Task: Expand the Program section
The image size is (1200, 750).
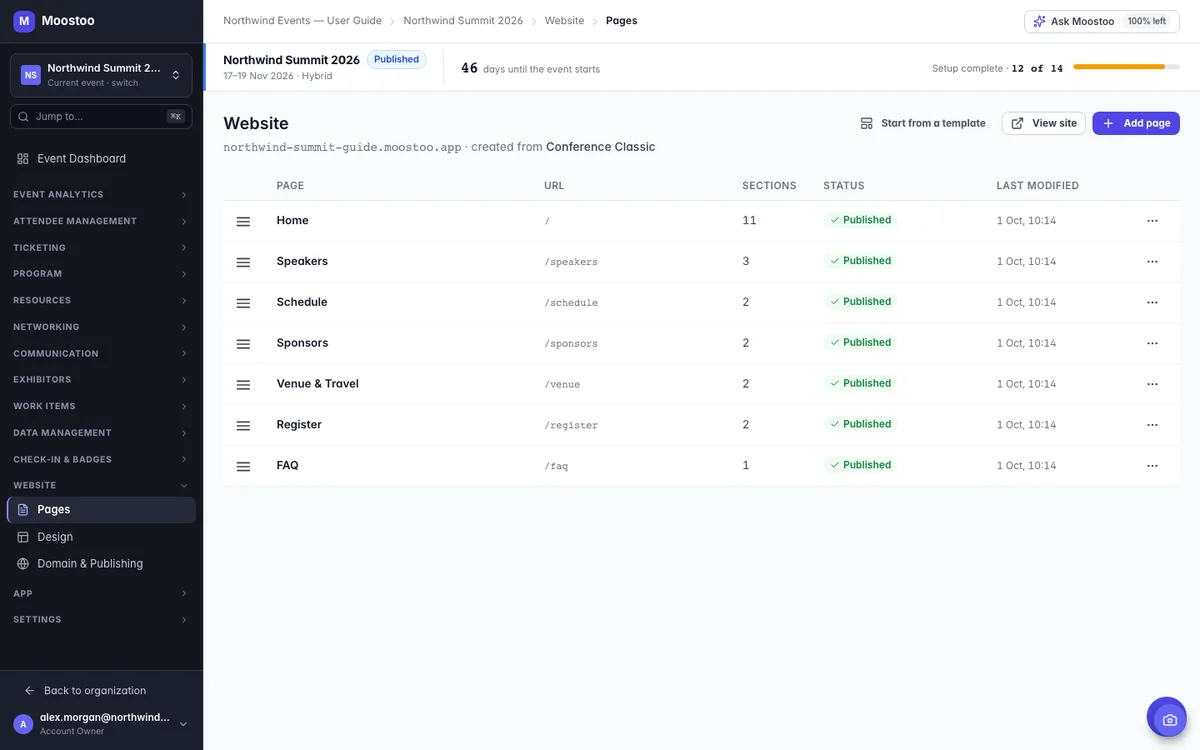Action: tap(101, 274)
